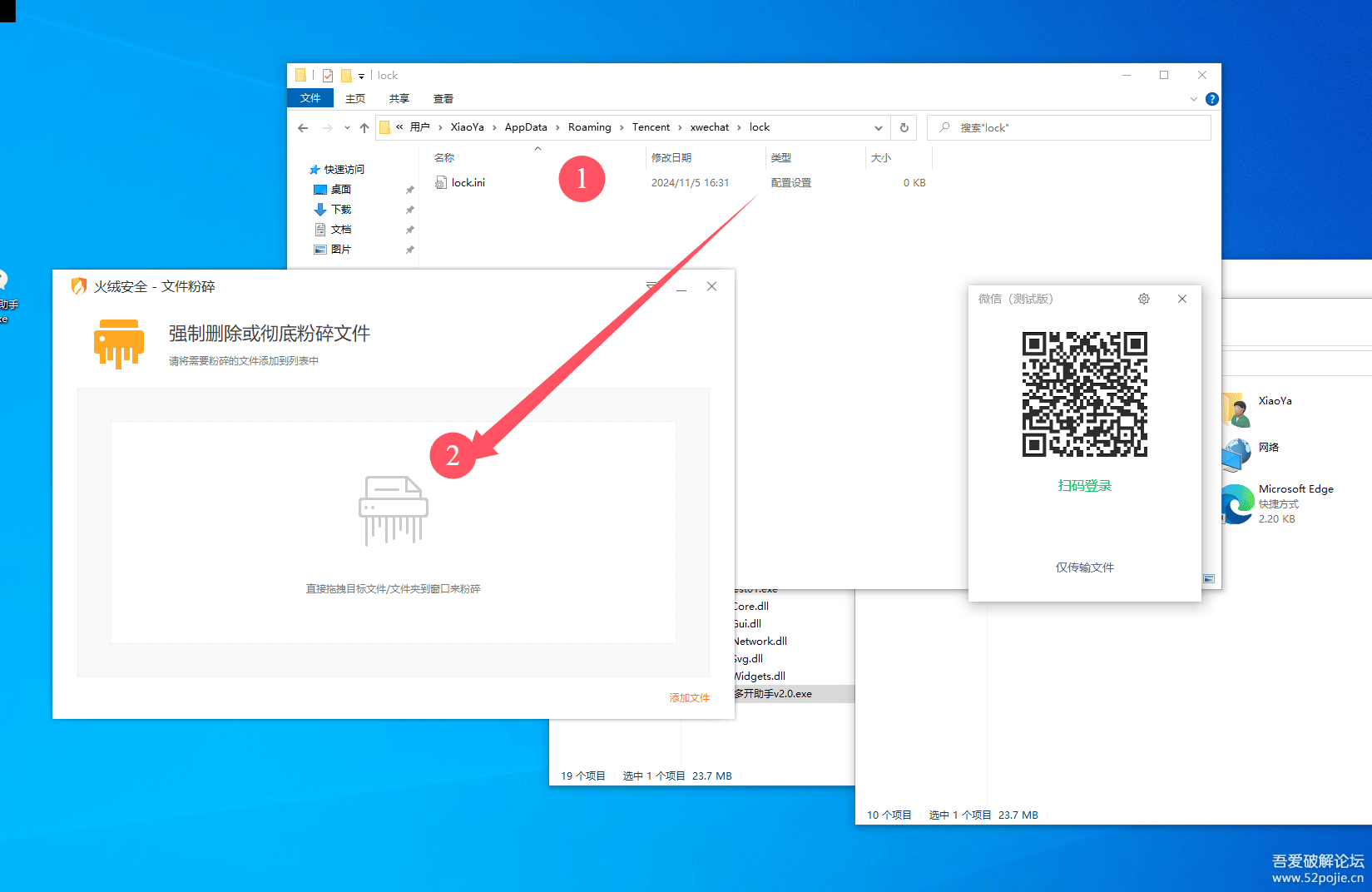The image size is (1372, 892).
Task: Sort by 名称 (Name) column header
Action: tap(444, 158)
